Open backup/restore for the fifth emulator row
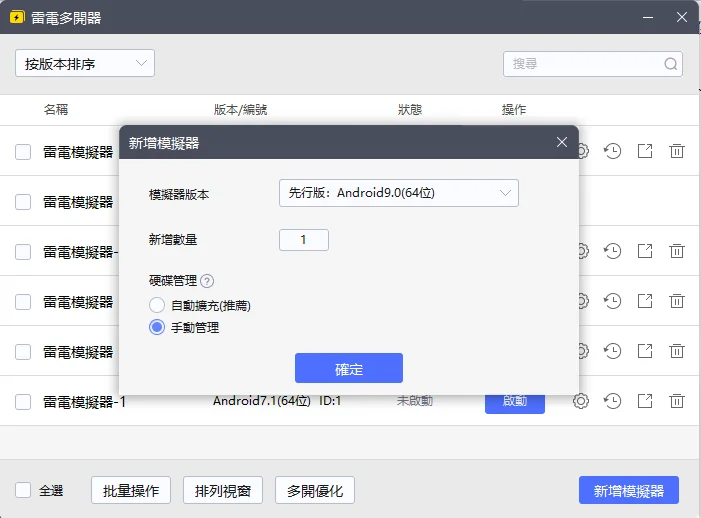This screenshot has width=701, height=518. 612,351
